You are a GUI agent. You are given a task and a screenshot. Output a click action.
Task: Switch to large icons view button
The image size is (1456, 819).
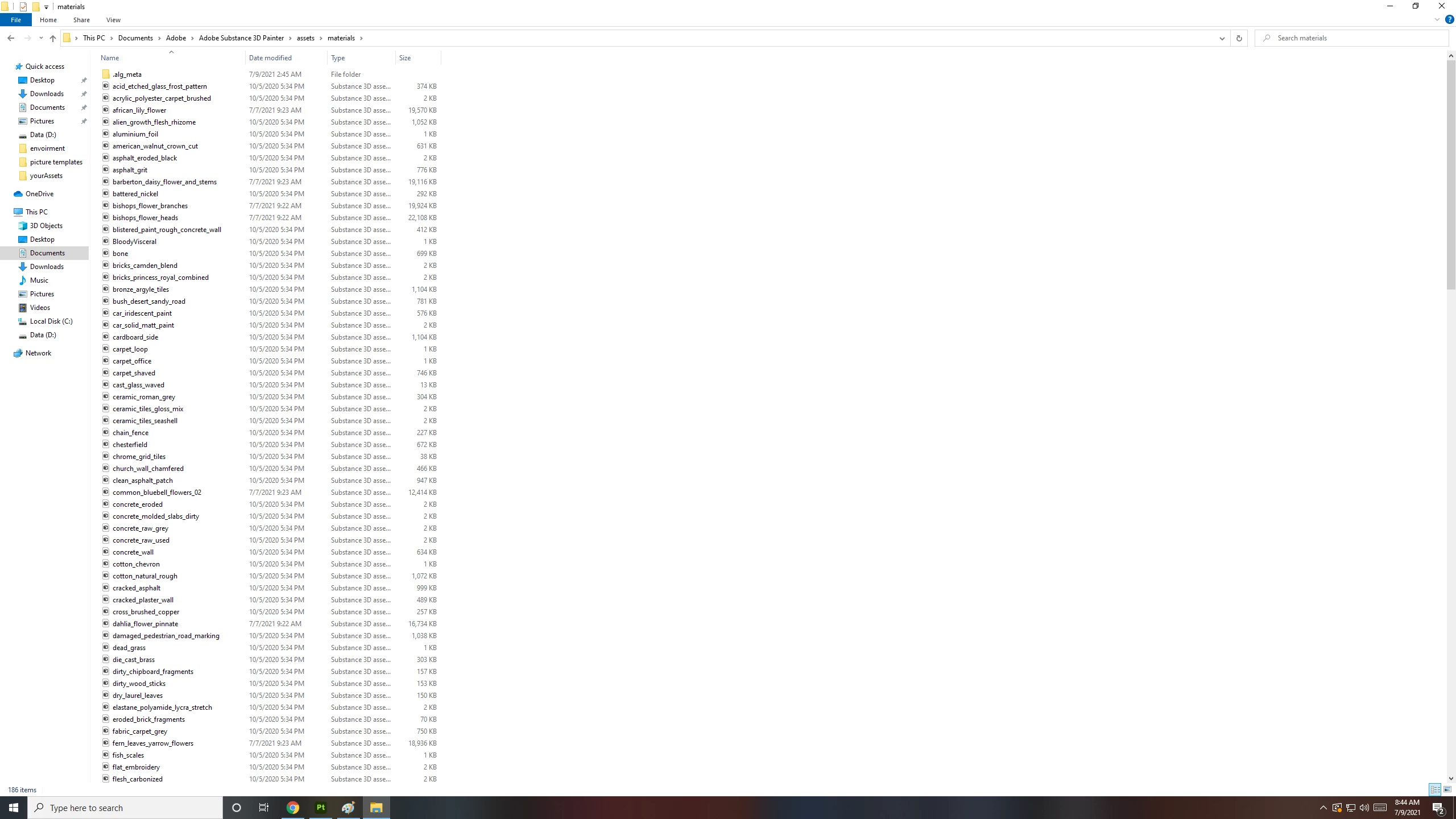[1447, 789]
